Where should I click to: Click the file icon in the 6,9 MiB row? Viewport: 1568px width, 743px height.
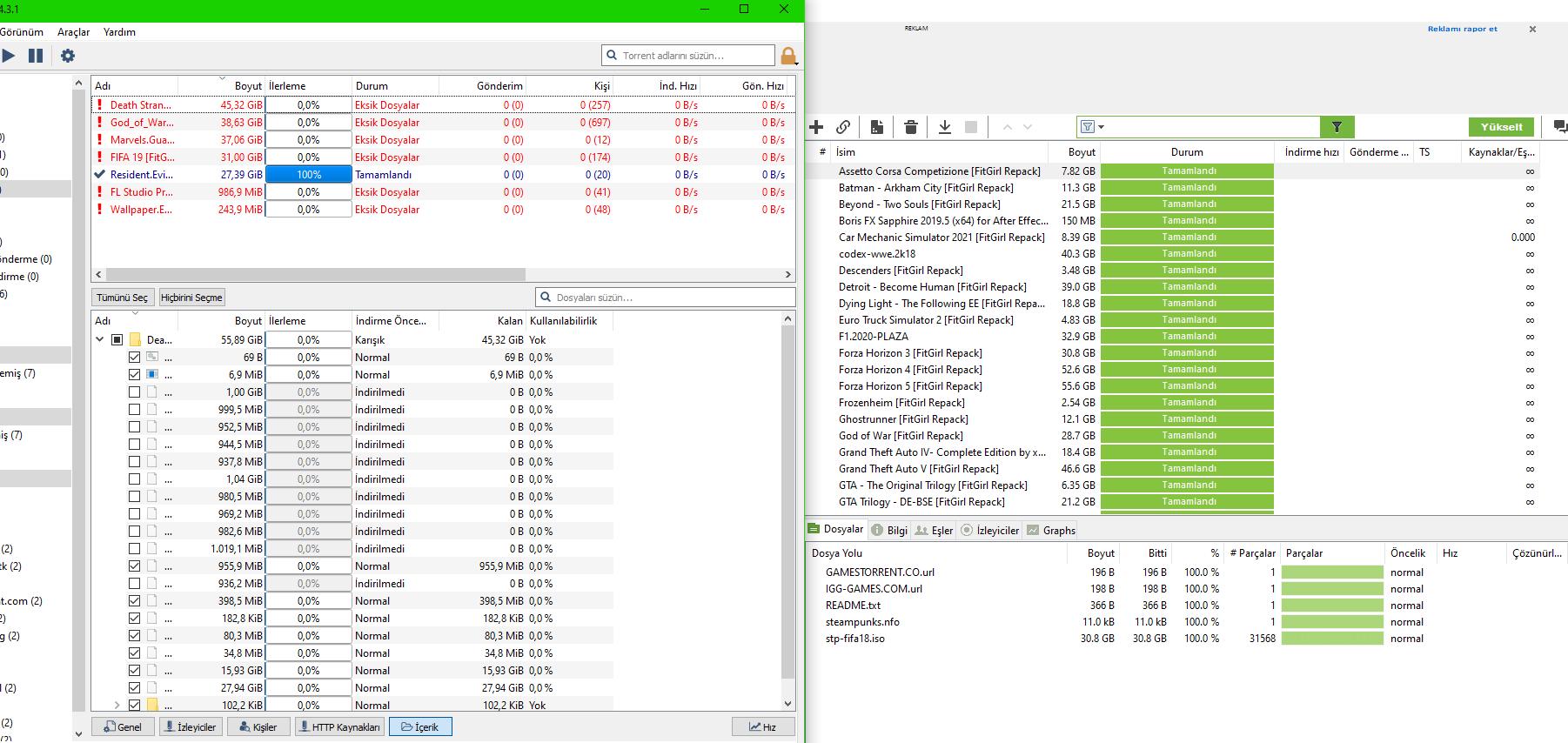click(152, 375)
